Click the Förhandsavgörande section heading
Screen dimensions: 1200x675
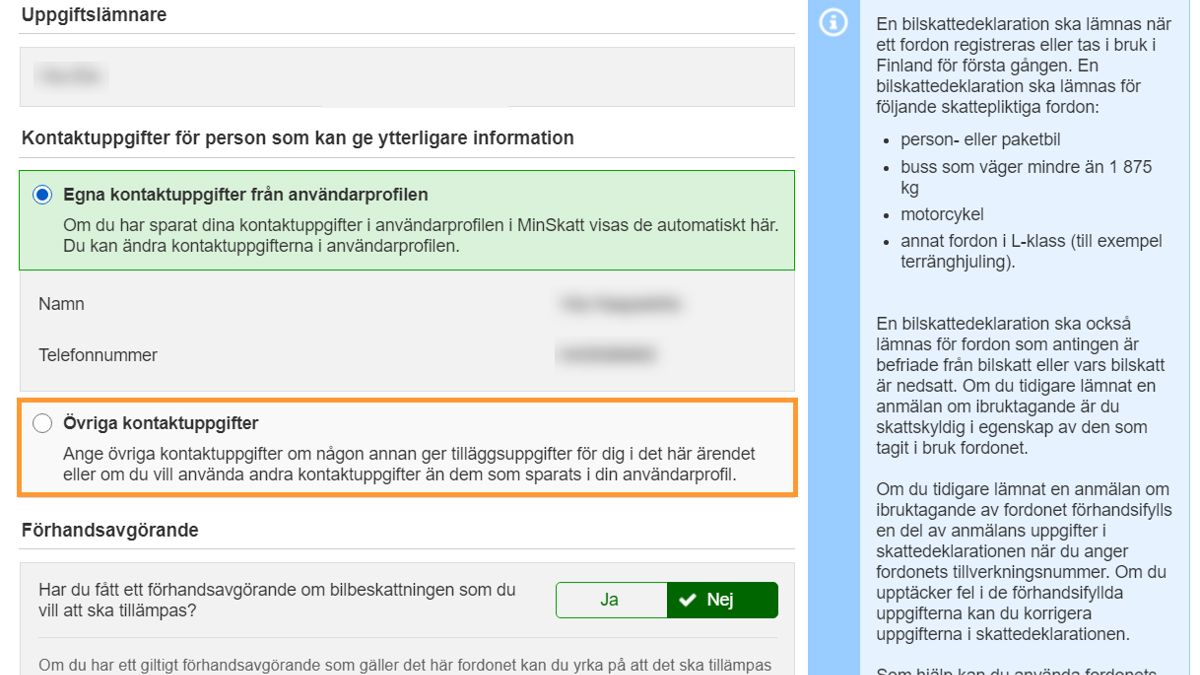point(110,530)
